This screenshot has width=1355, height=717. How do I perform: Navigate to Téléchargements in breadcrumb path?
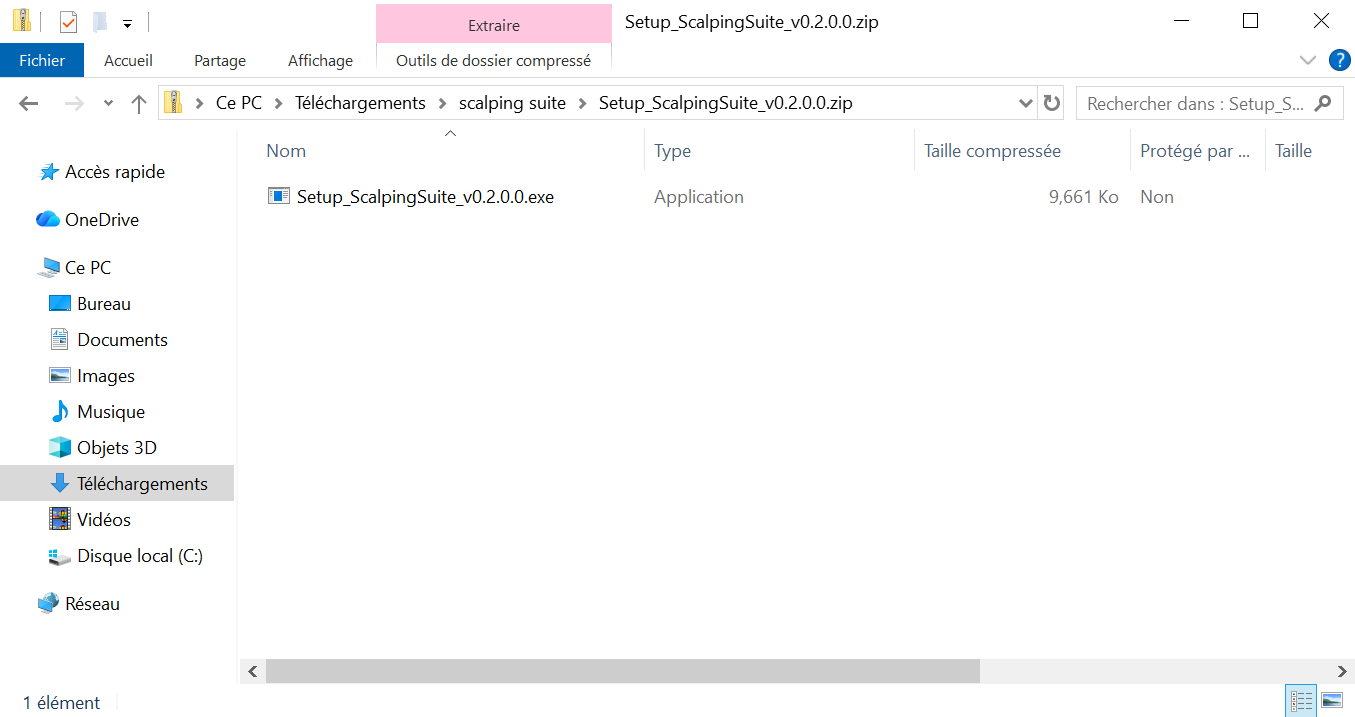[360, 103]
